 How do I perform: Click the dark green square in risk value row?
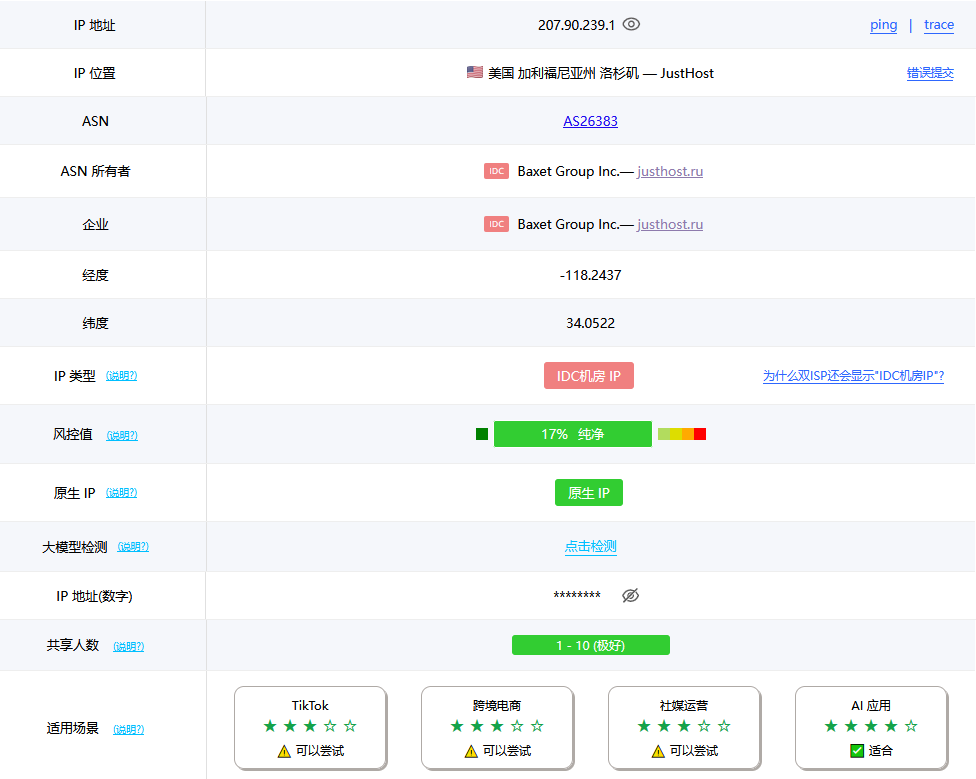click(482, 434)
